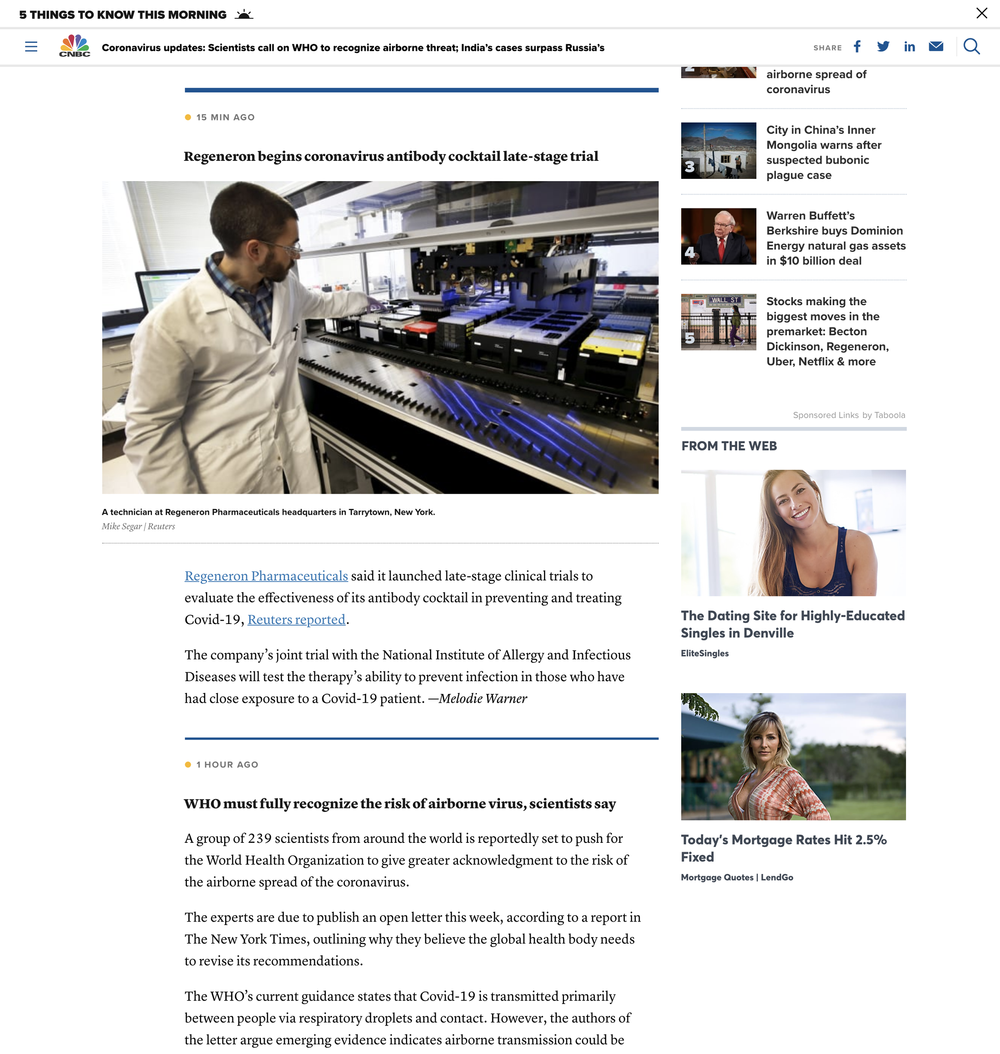Open the hamburger navigation menu
The height and width of the screenshot is (1054, 1000).
(x=31, y=46)
